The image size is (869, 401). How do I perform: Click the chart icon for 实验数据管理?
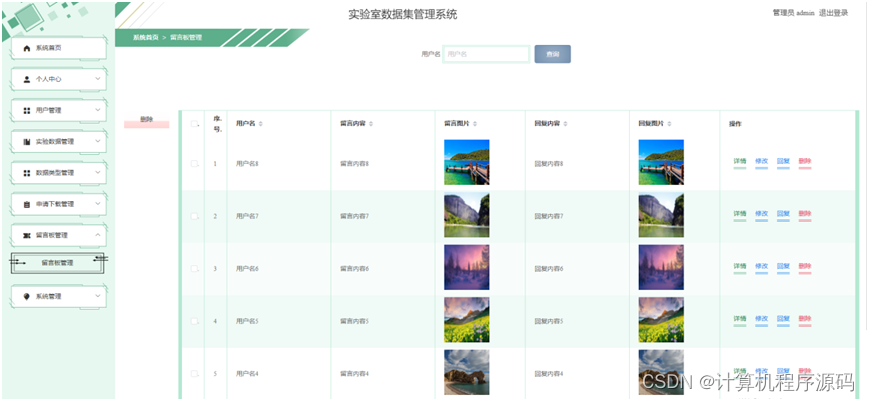click(x=27, y=142)
